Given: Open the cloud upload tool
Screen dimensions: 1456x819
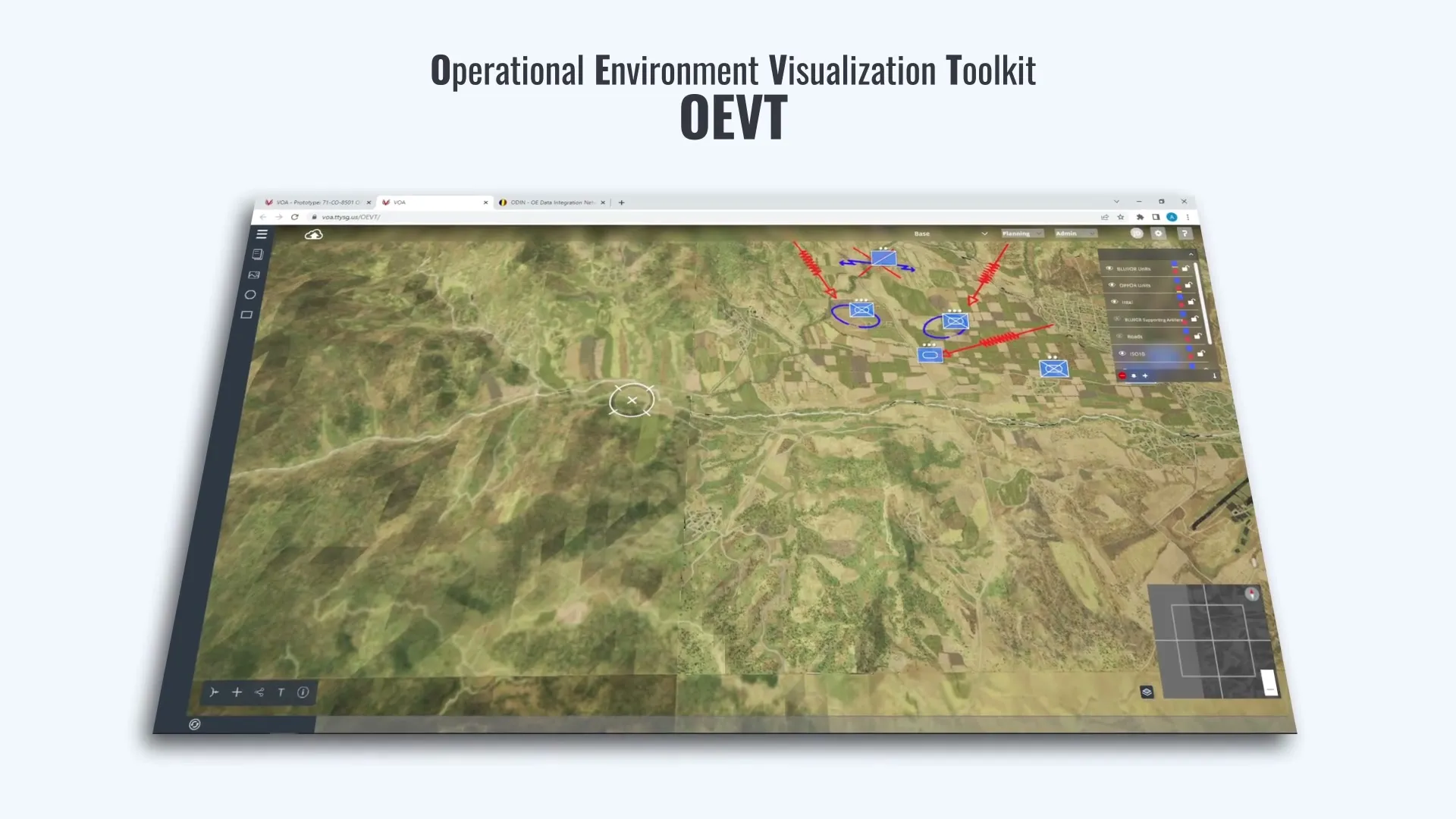Looking at the screenshot, I should click(x=313, y=235).
